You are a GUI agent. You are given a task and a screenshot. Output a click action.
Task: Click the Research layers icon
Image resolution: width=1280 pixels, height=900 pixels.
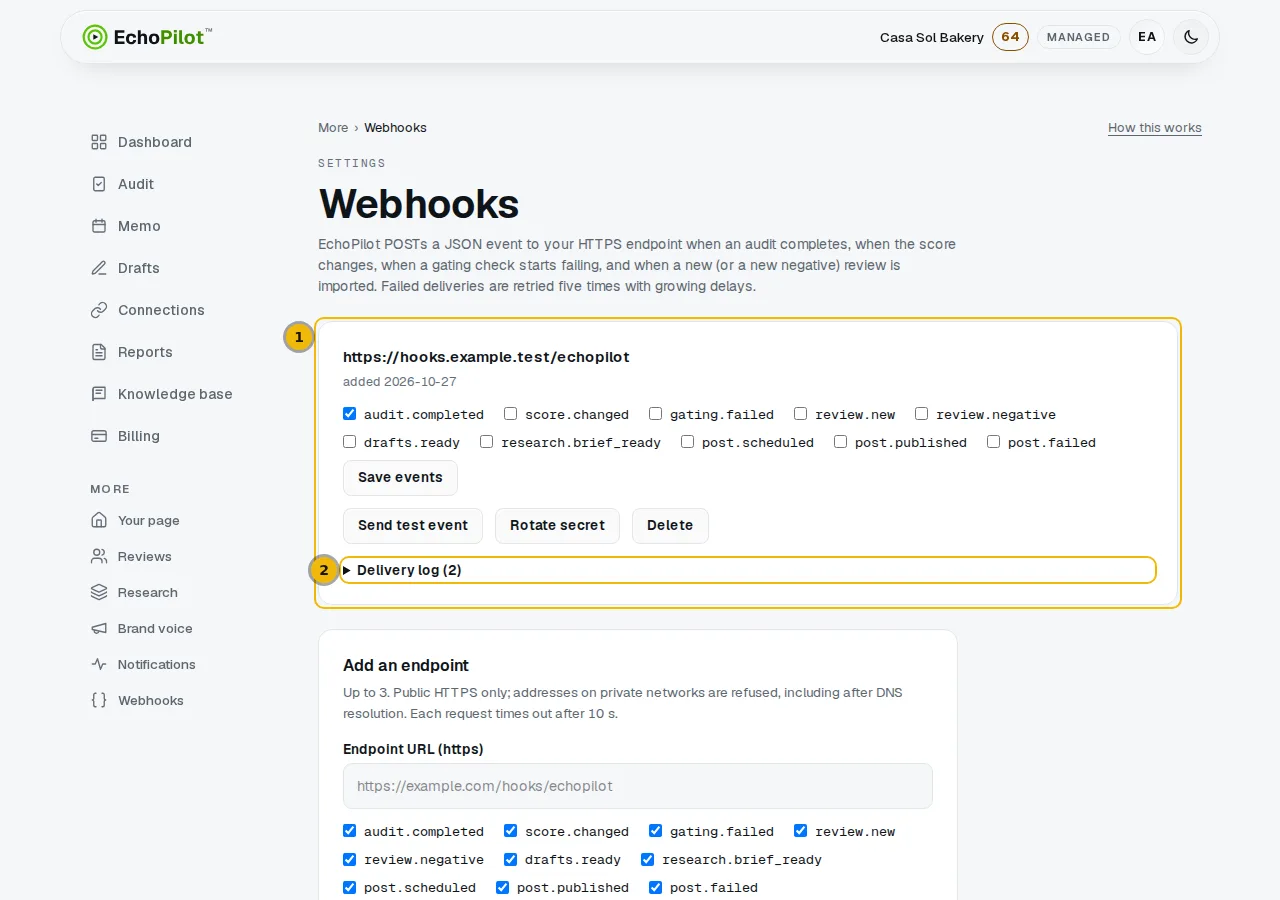(x=99, y=592)
